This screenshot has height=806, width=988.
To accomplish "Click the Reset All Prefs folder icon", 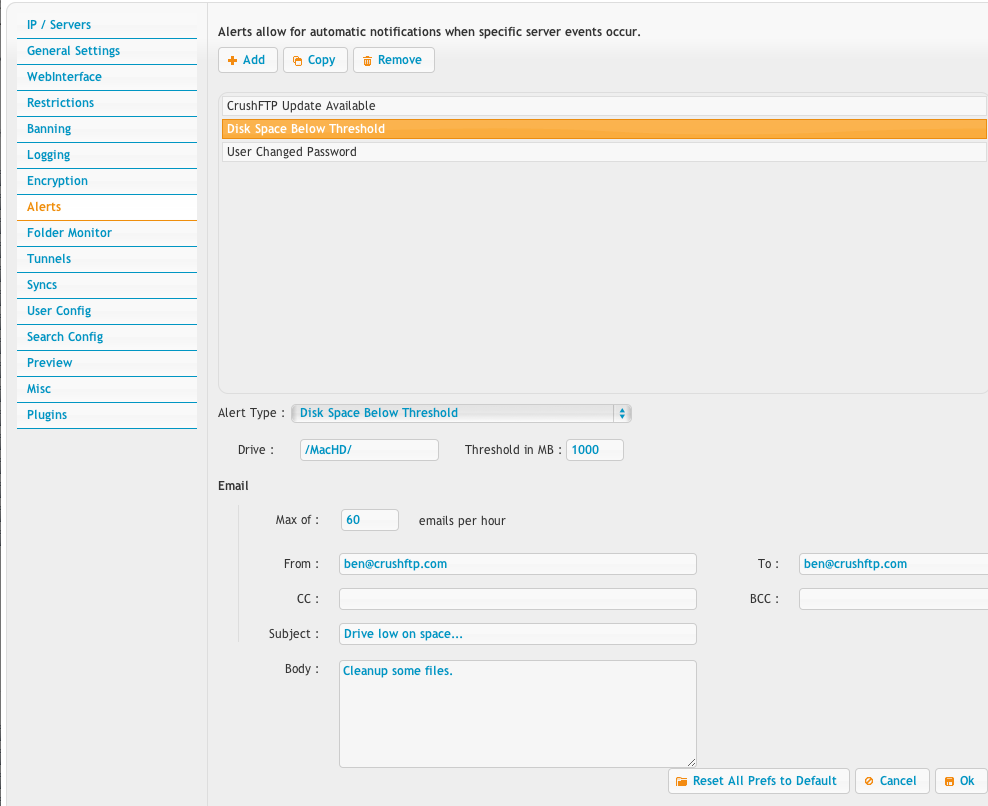I will 681,781.
